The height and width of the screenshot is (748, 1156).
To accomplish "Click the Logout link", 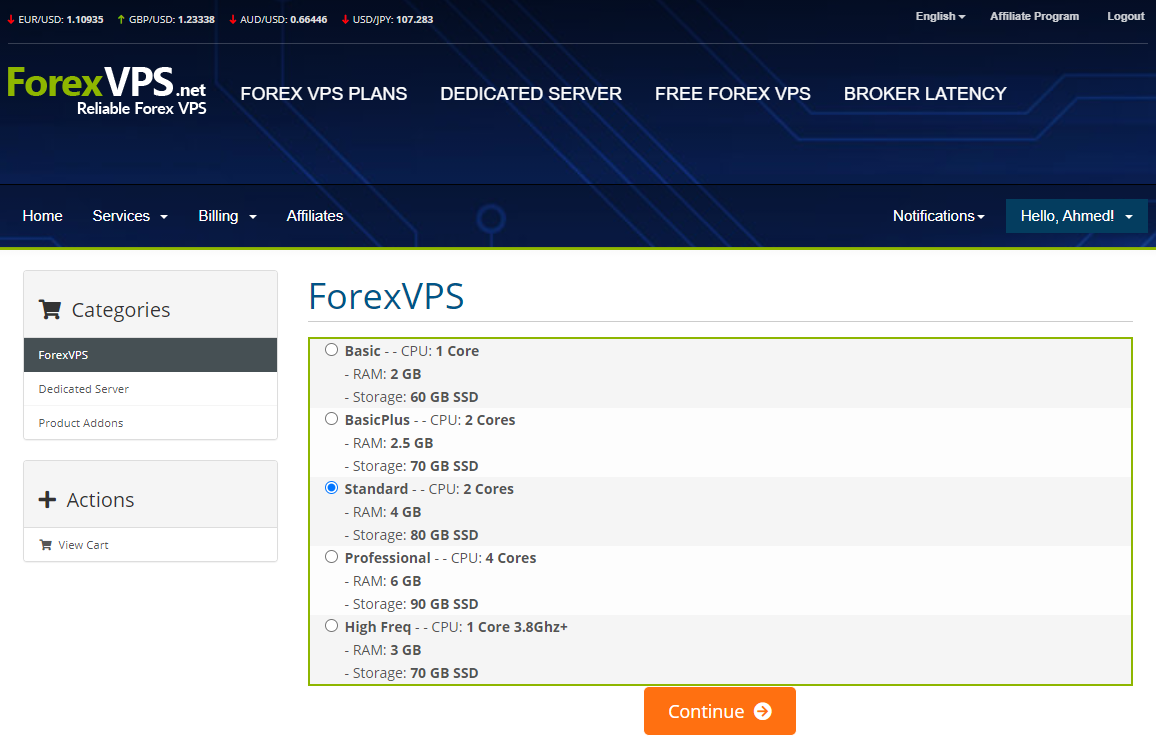I will point(1126,16).
